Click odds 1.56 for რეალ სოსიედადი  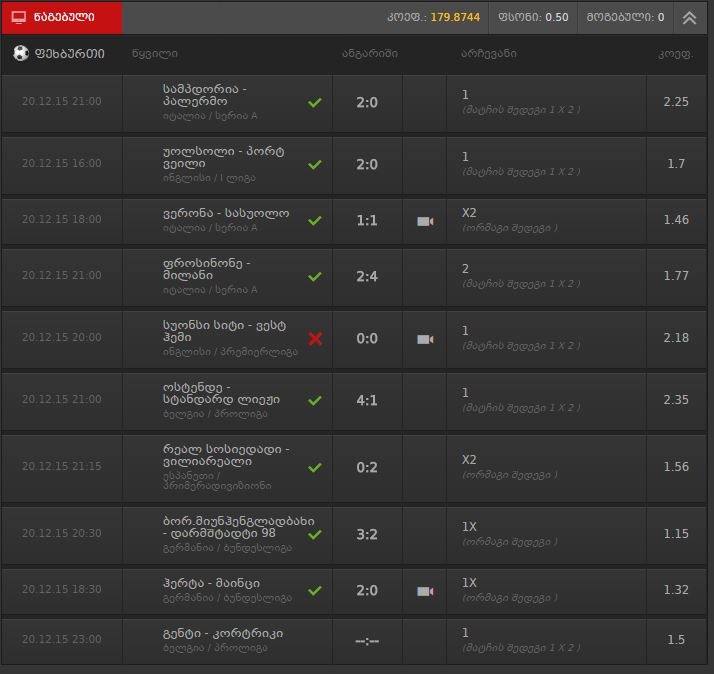[676, 466]
